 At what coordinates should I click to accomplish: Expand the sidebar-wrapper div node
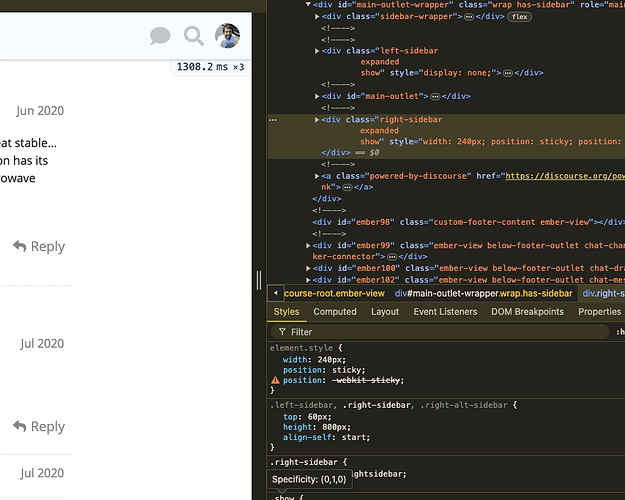317,17
